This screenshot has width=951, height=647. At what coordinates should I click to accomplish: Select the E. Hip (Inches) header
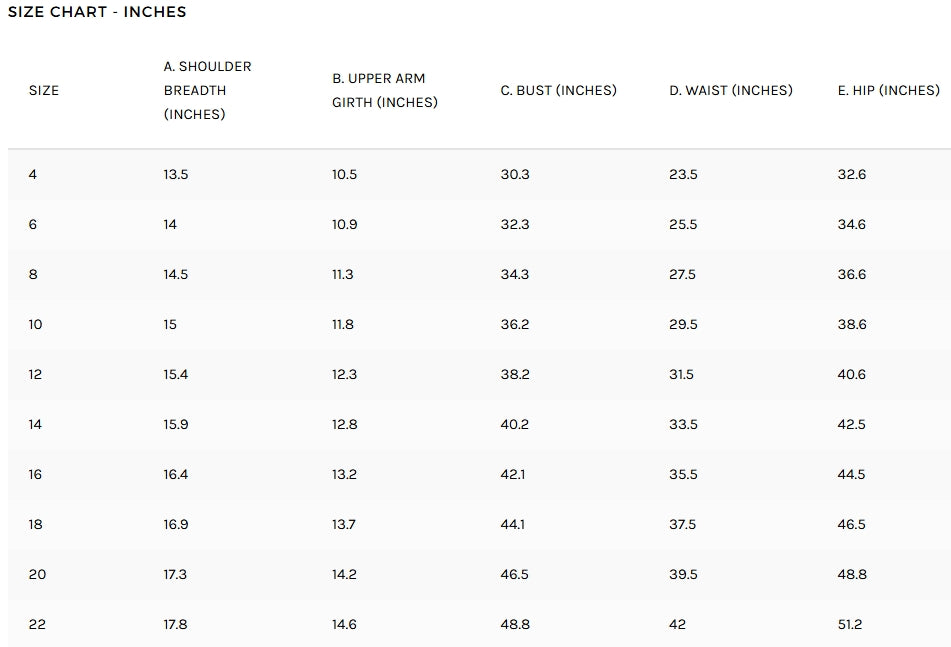point(888,90)
